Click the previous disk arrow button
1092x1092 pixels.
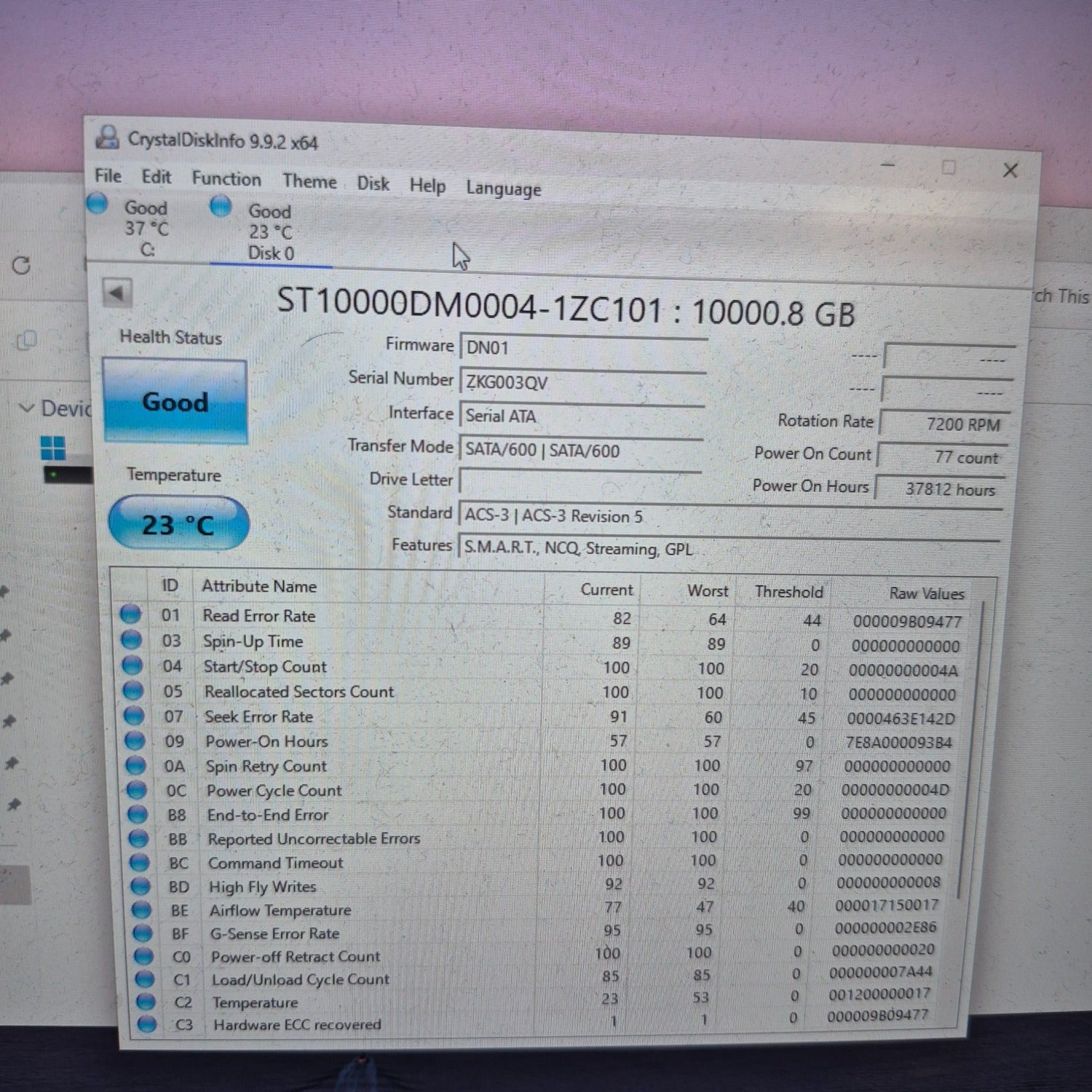coord(117,294)
